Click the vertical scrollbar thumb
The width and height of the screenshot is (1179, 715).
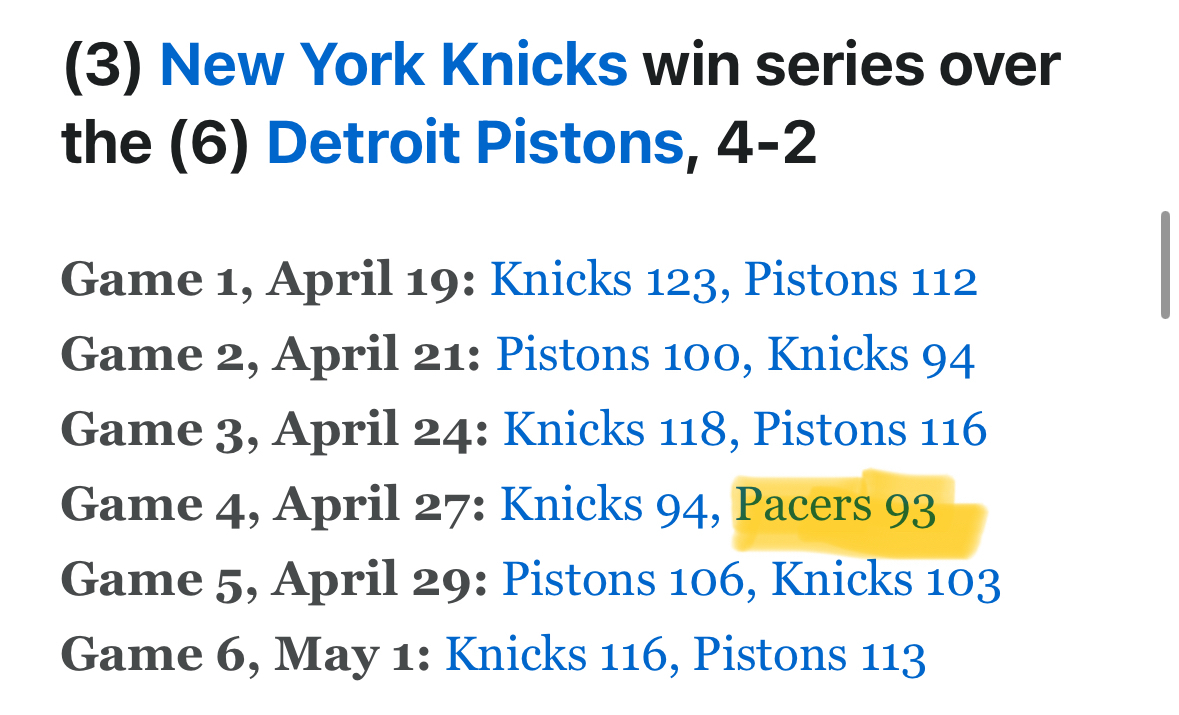coord(1165,265)
